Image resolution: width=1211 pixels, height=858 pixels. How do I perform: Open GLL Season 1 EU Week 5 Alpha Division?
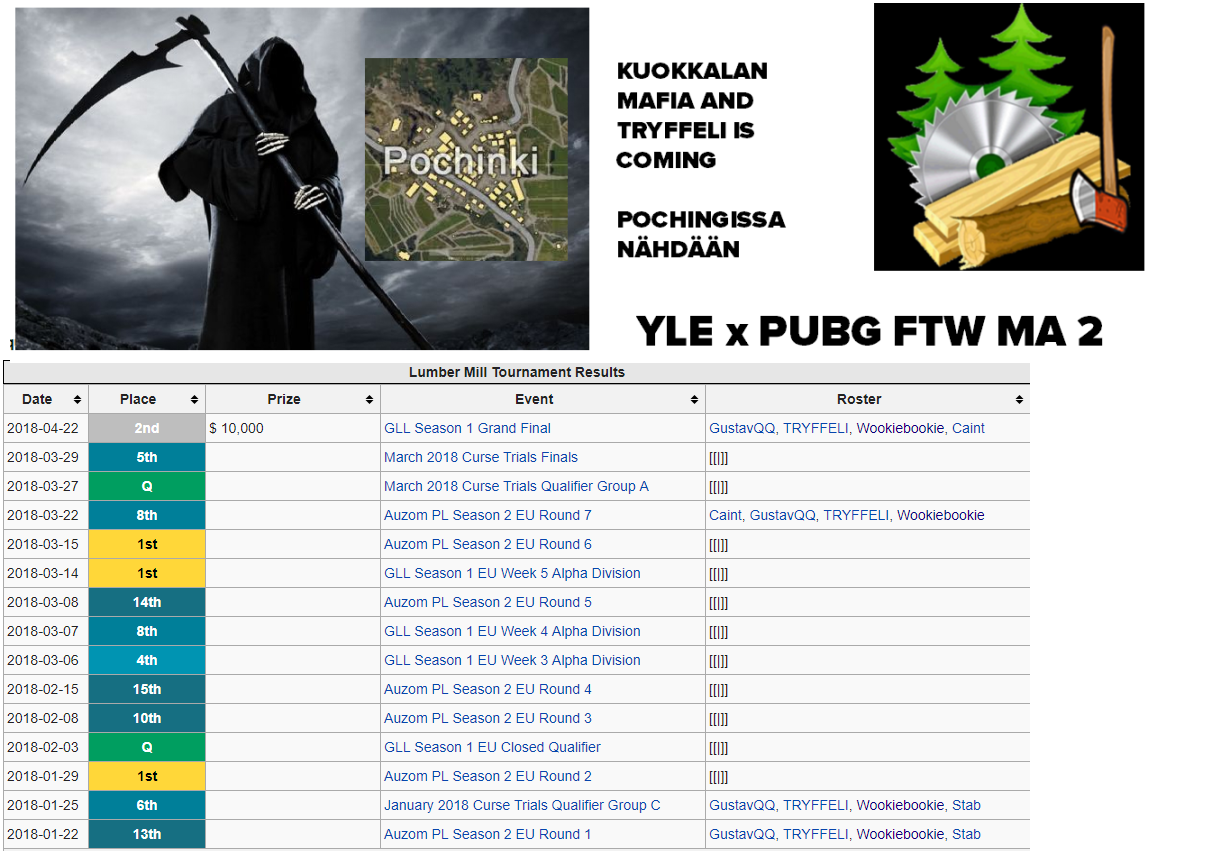click(x=512, y=573)
